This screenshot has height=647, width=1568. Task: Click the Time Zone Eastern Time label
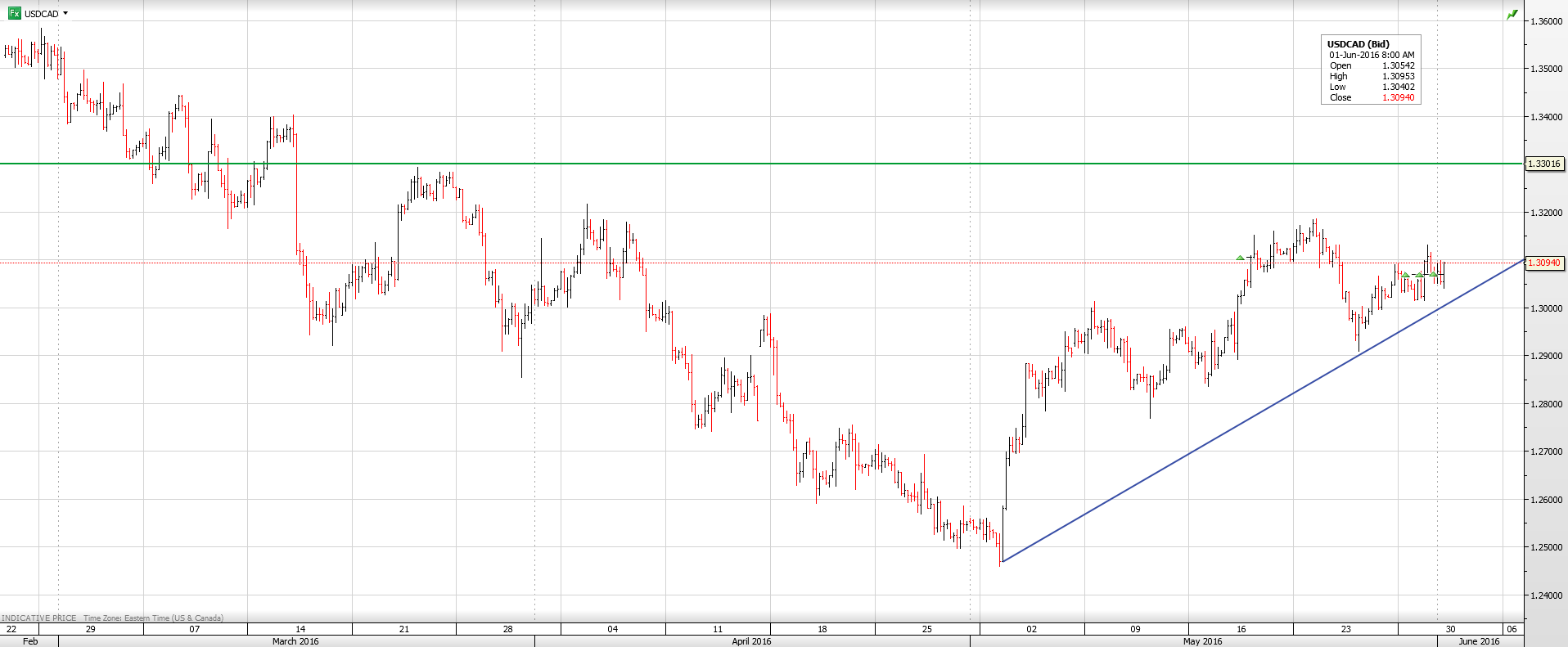coord(153,618)
